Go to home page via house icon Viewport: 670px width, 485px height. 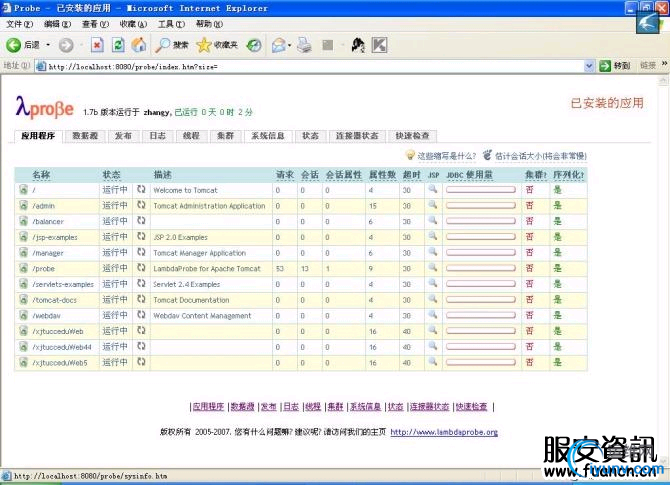pyautogui.click(x=139, y=45)
